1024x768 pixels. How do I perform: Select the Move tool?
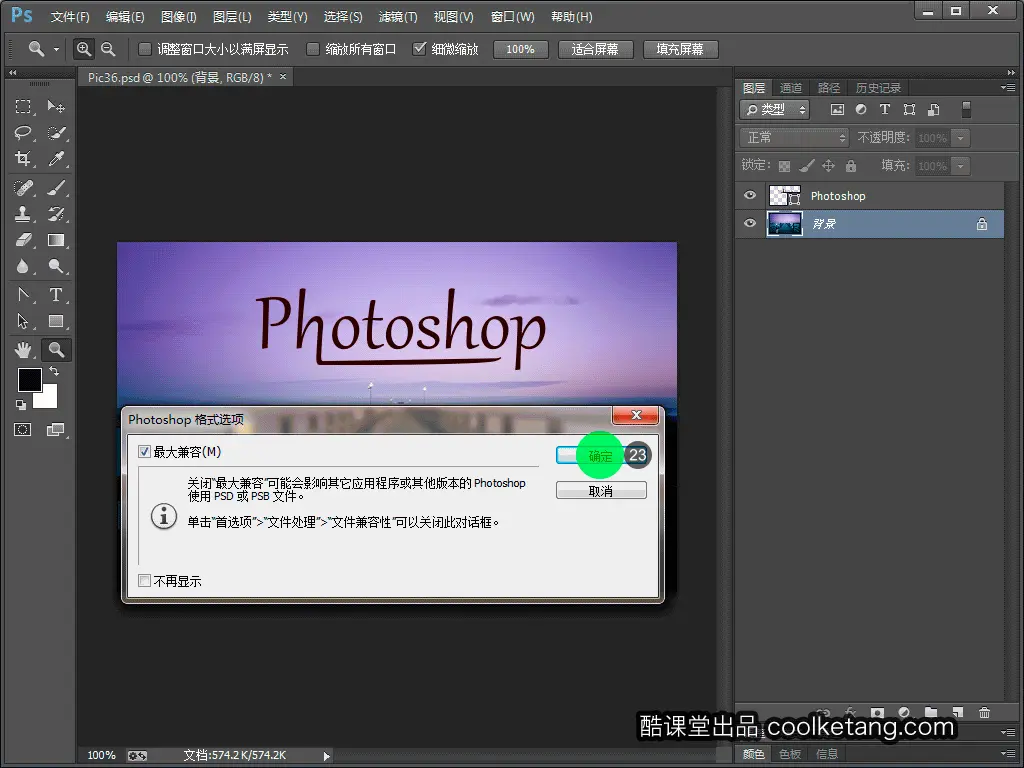(56, 106)
